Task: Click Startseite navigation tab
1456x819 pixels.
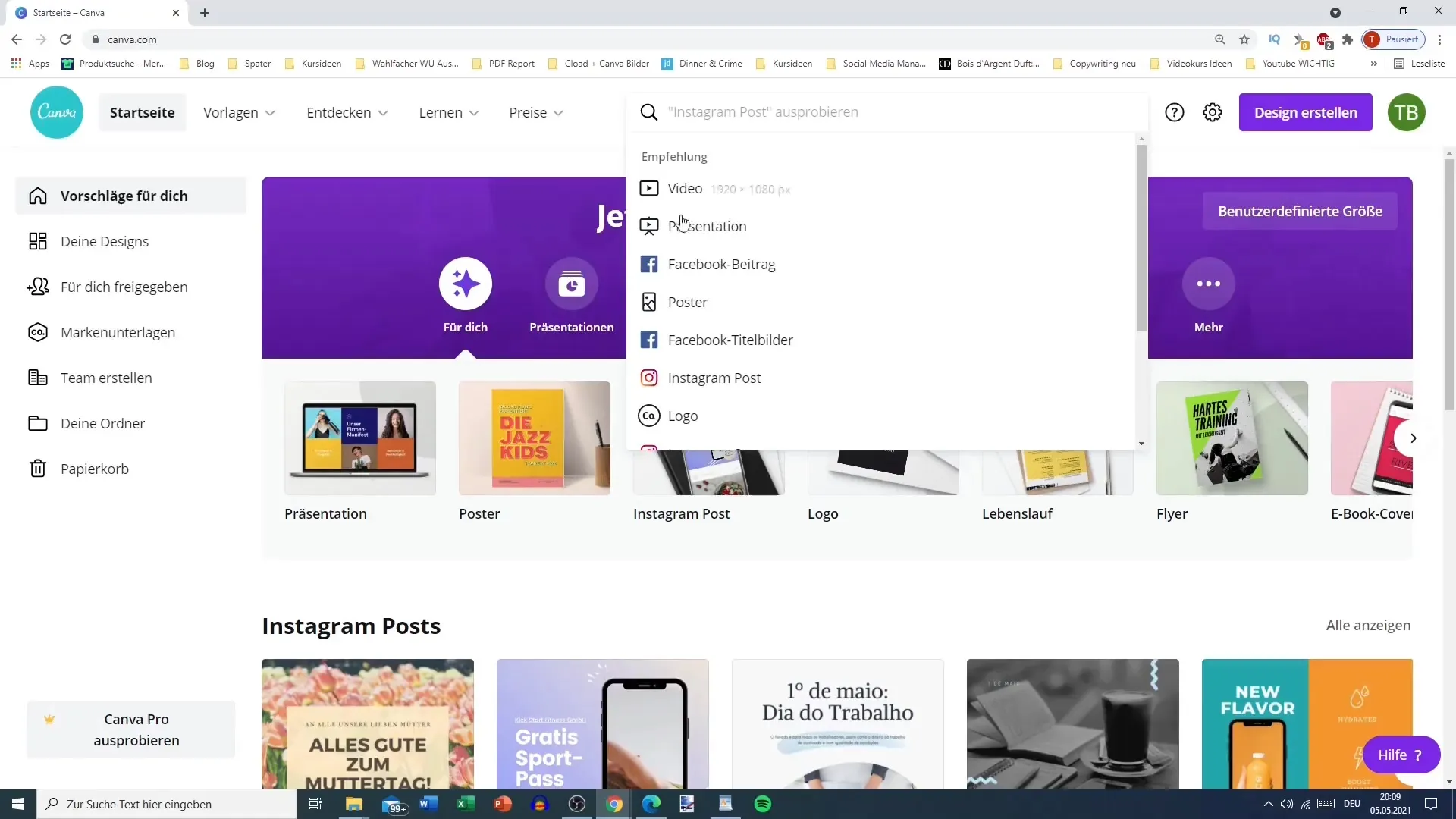Action: pyautogui.click(x=142, y=112)
